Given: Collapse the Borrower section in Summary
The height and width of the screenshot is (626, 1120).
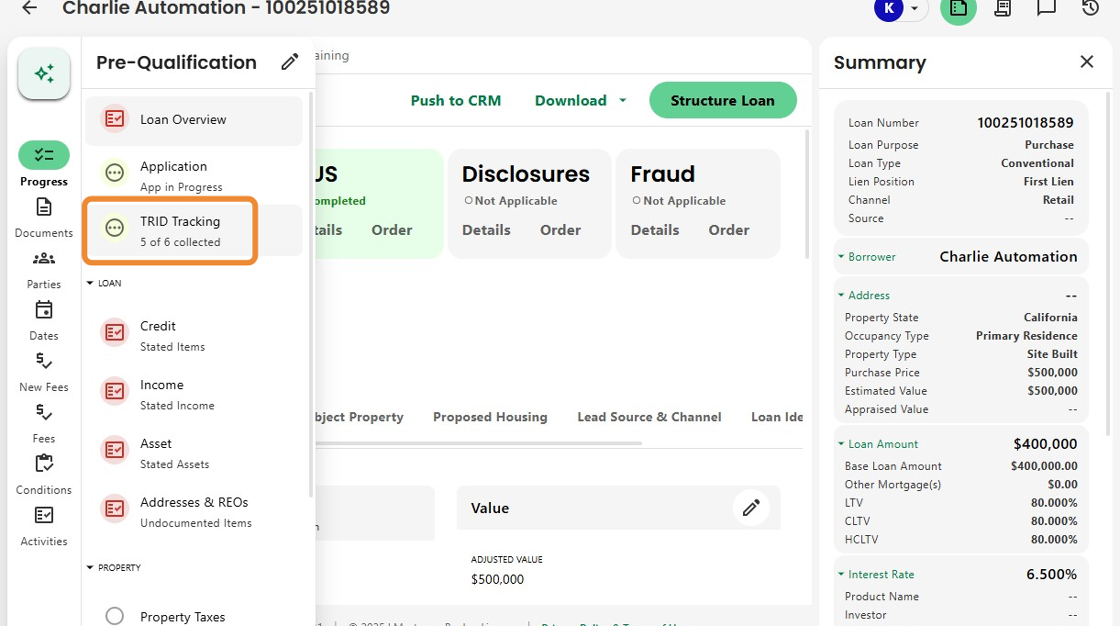Looking at the screenshot, I should (x=842, y=257).
